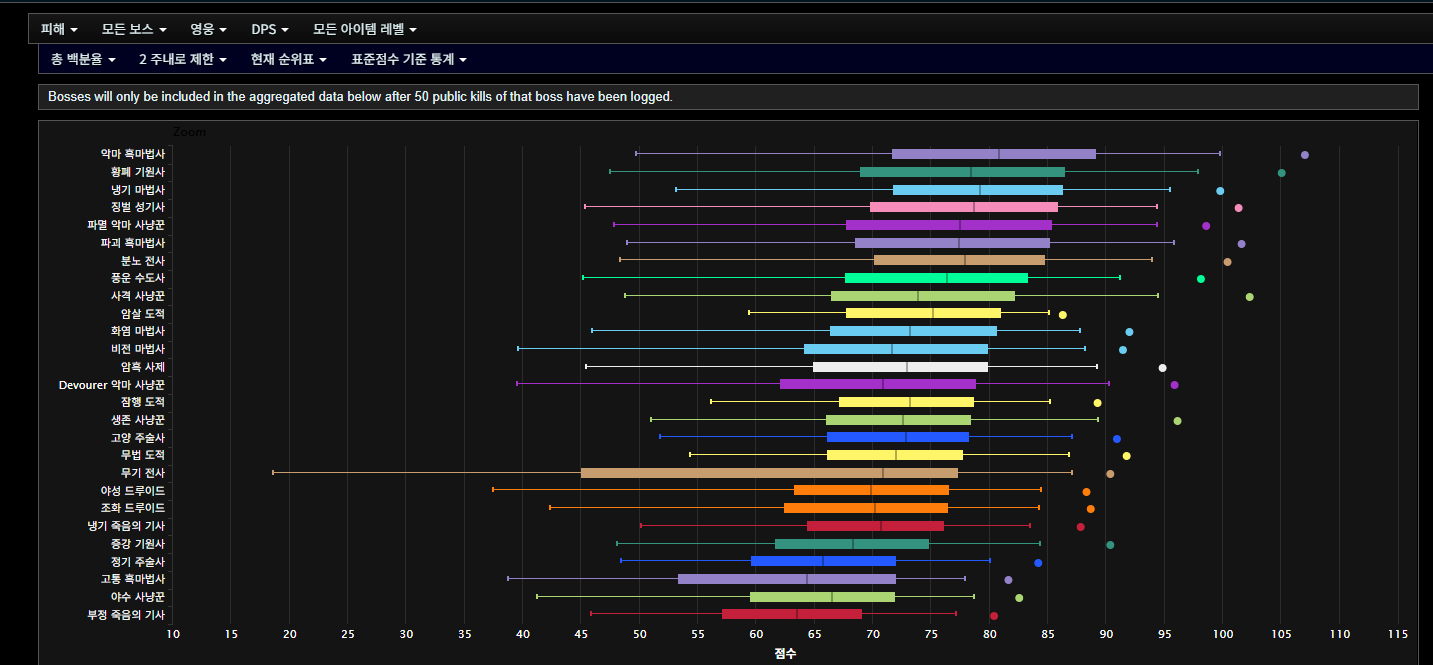The width and height of the screenshot is (1433, 665).
Task: Open the 표준점수 기준 통계 dropdown
Action: [x=409, y=59]
